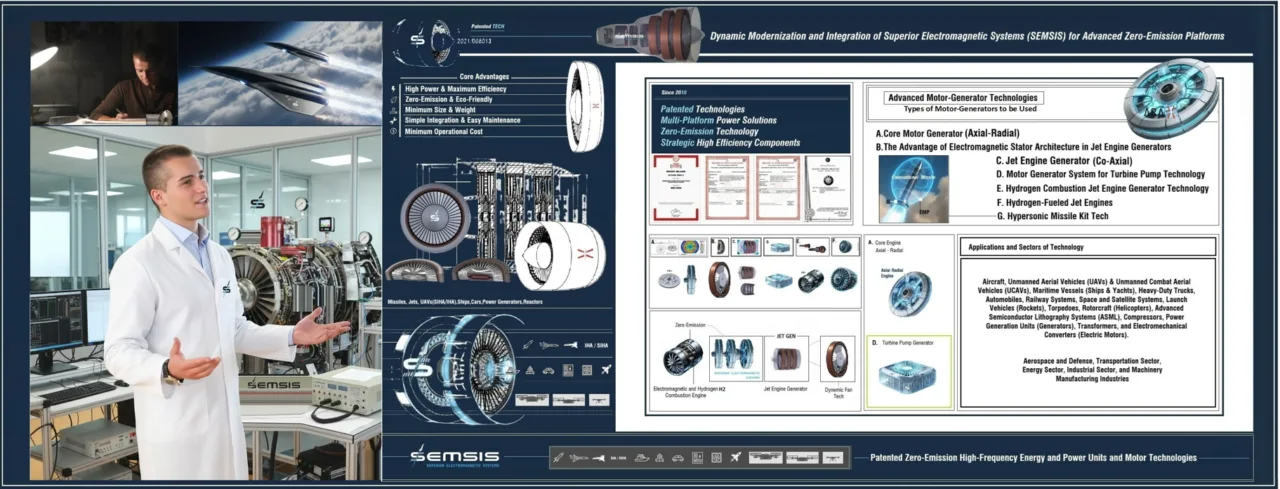Image resolution: width=1280 pixels, height=489 pixels.
Task: Click the weight icon beside Minimum Size & Weight
Action: pos(393,111)
